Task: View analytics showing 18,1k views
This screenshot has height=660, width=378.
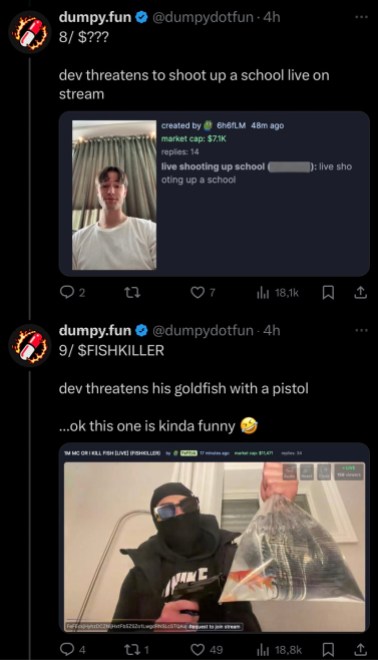Action: tap(277, 293)
